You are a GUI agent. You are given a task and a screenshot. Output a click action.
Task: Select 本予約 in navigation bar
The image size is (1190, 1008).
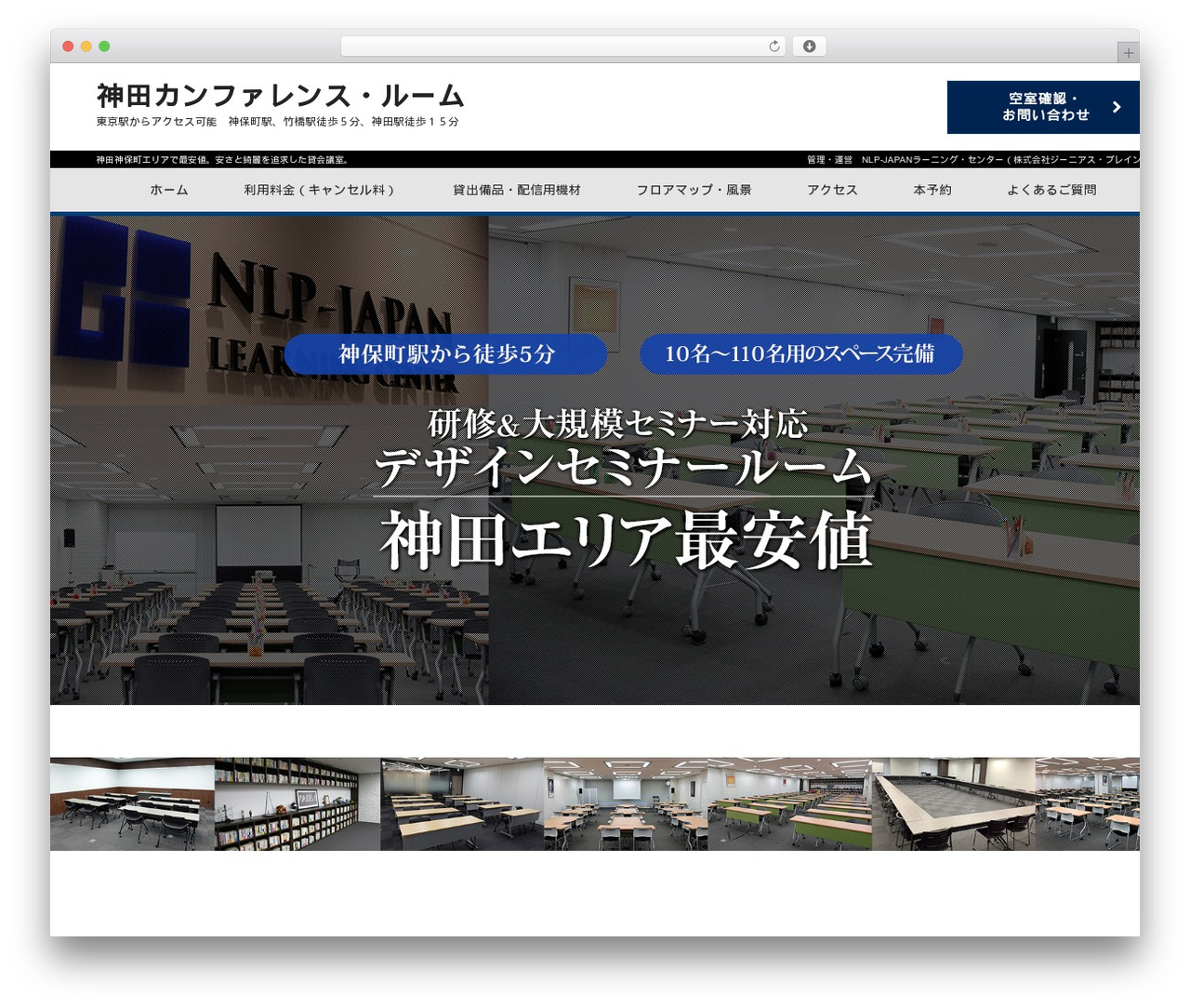pyautogui.click(x=932, y=190)
